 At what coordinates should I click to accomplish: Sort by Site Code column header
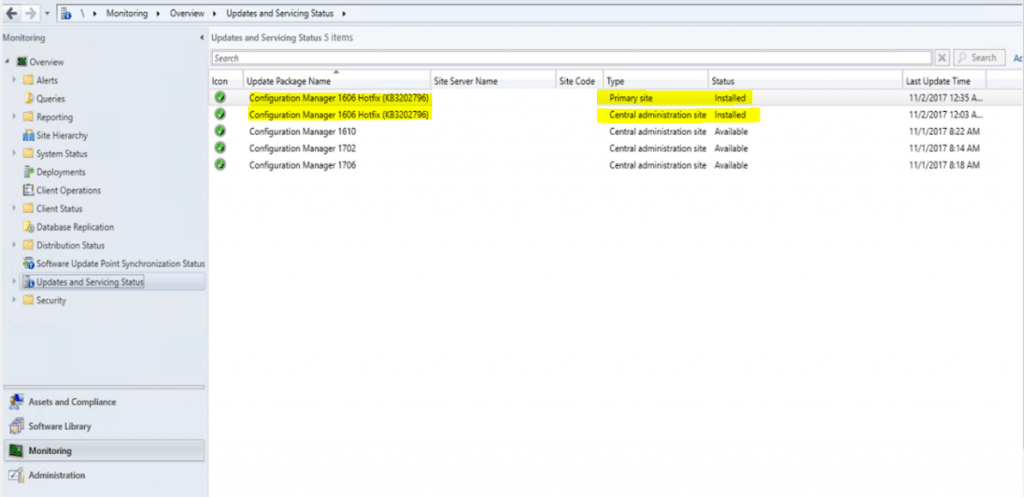(579, 81)
